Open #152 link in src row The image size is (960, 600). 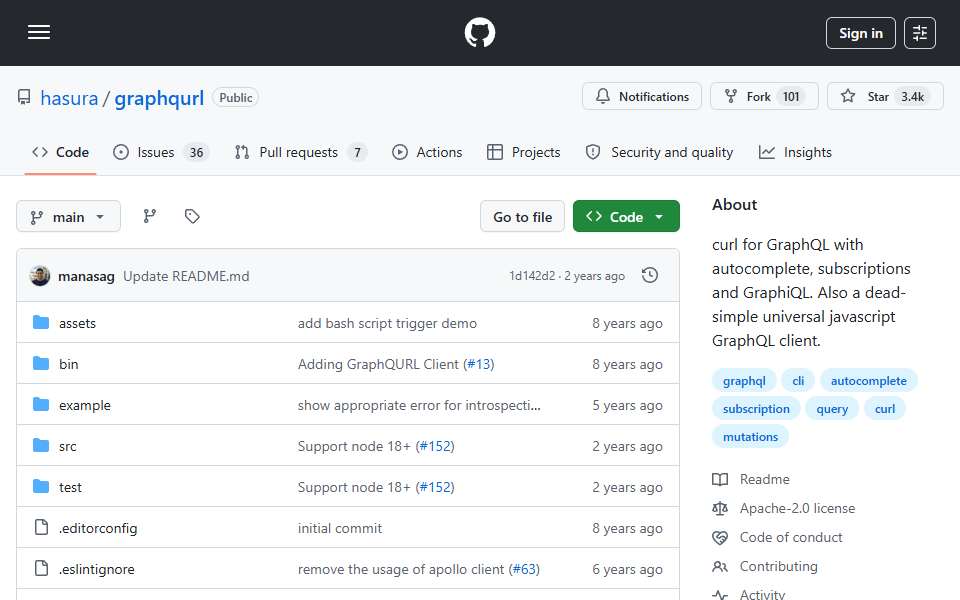coord(435,446)
